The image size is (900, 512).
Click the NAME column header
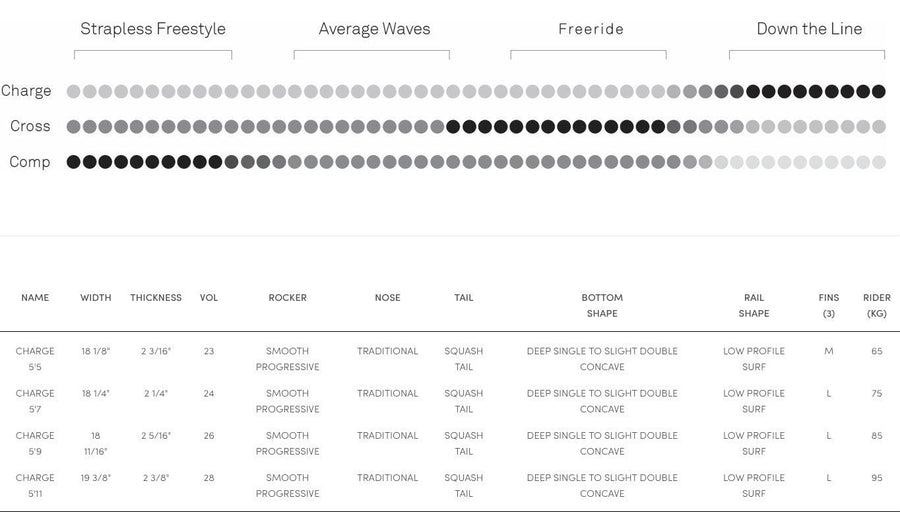pyautogui.click(x=35, y=297)
